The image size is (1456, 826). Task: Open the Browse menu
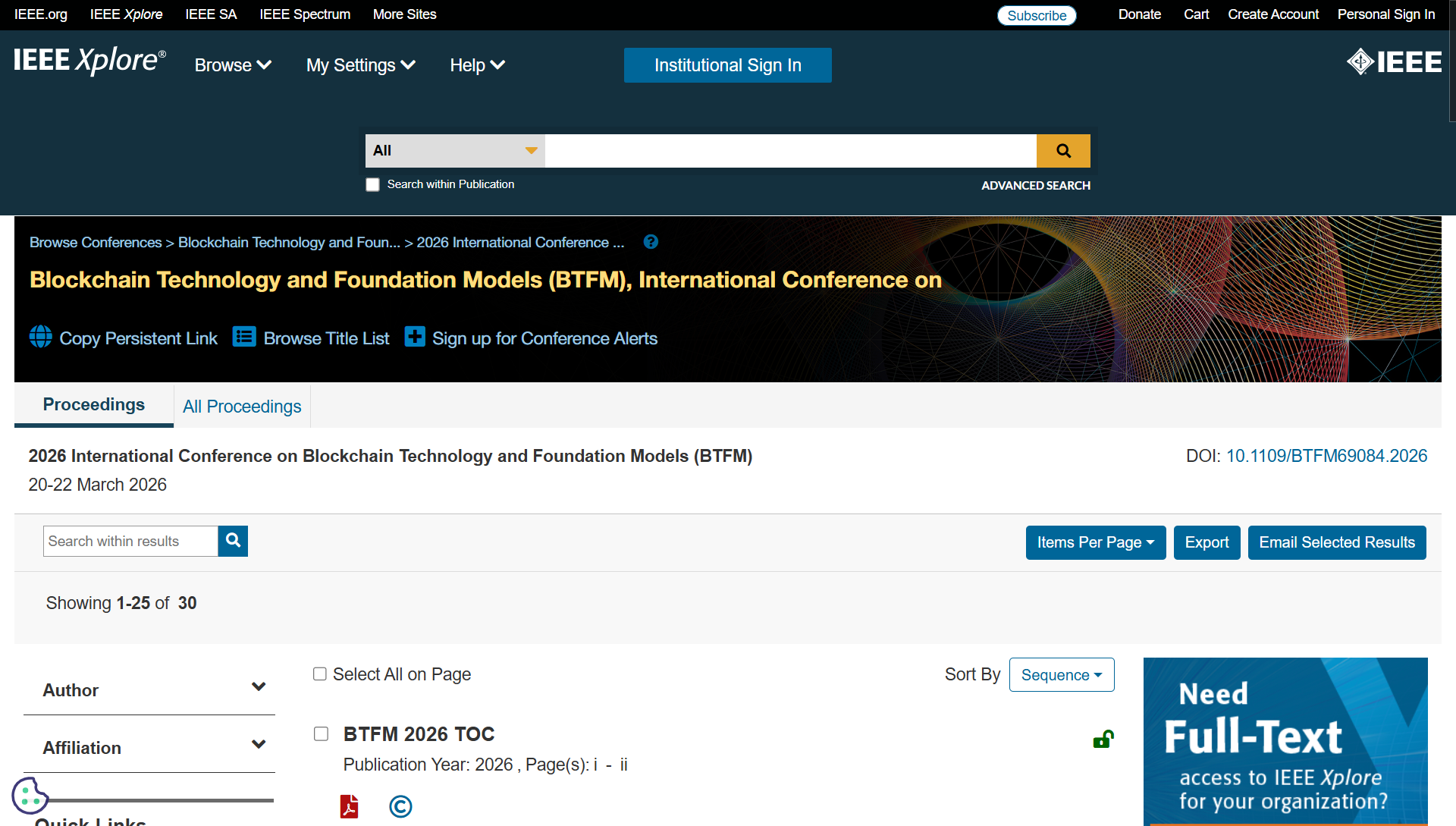[x=232, y=65]
